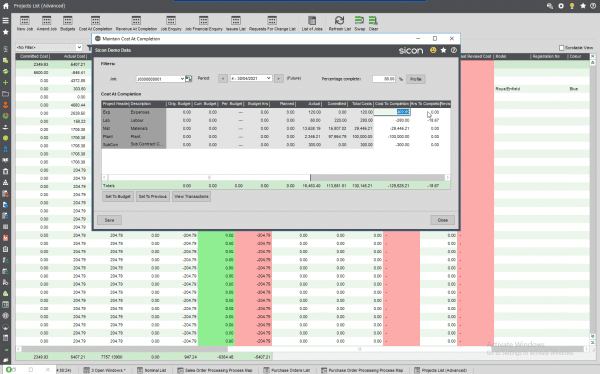This screenshot has width=600, height=374.
Task: Go to the previous period arrow button
Action: point(223,78)
